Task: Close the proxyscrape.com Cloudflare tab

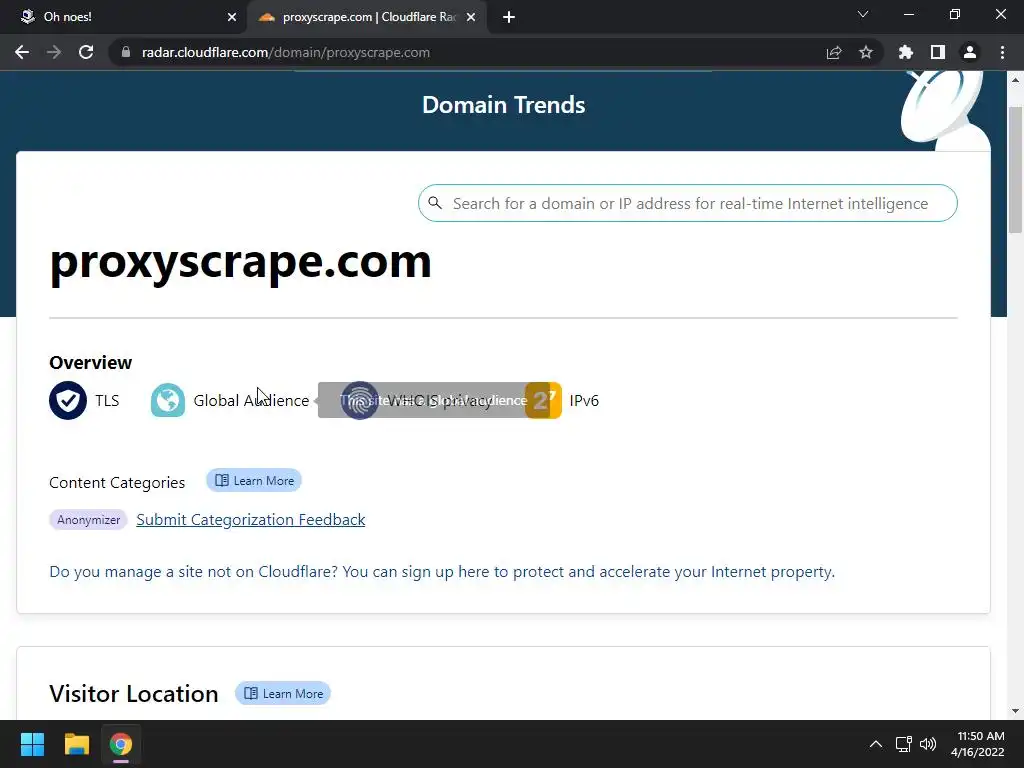Action: click(x=471, y=17)
